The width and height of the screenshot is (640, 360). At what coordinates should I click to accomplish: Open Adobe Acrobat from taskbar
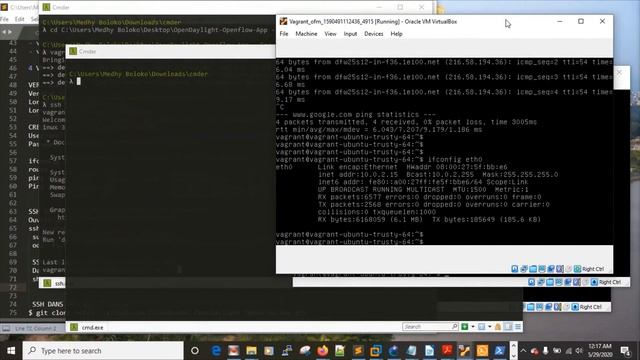[447, 351]
